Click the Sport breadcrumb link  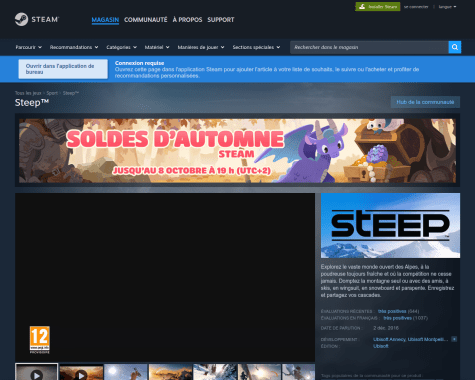(52, 93)
